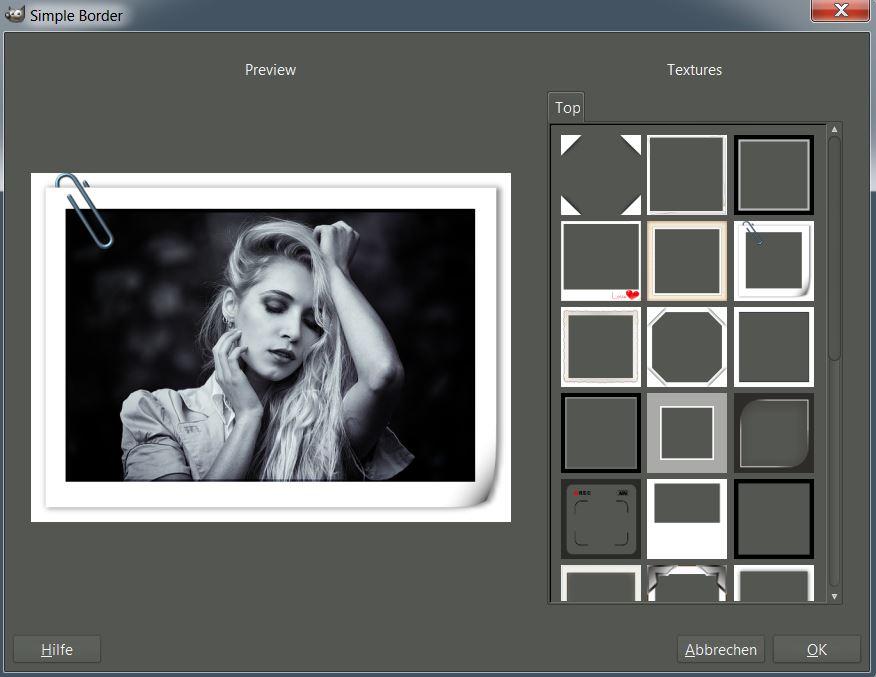
Task: Click the preview image of the woman
Action: [270, 345]
